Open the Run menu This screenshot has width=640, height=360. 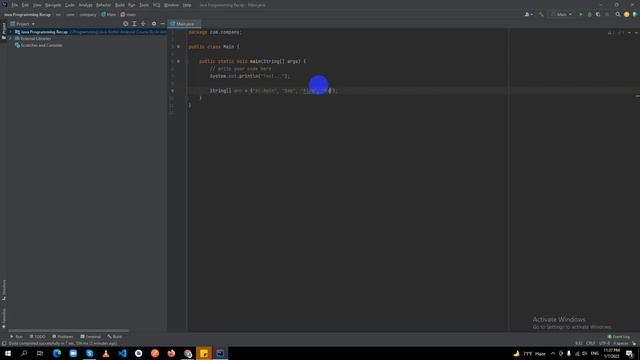(131, 5)
